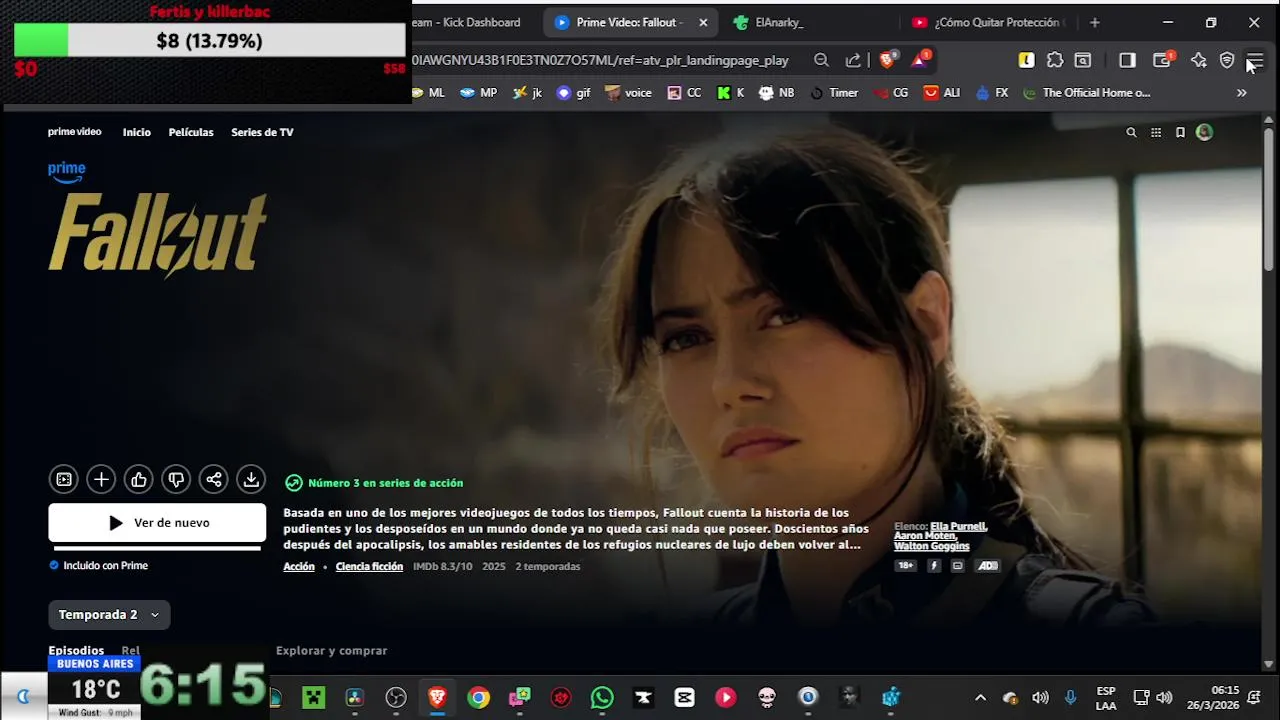Close the Prime Video: Fallout tab

(703, 22)
